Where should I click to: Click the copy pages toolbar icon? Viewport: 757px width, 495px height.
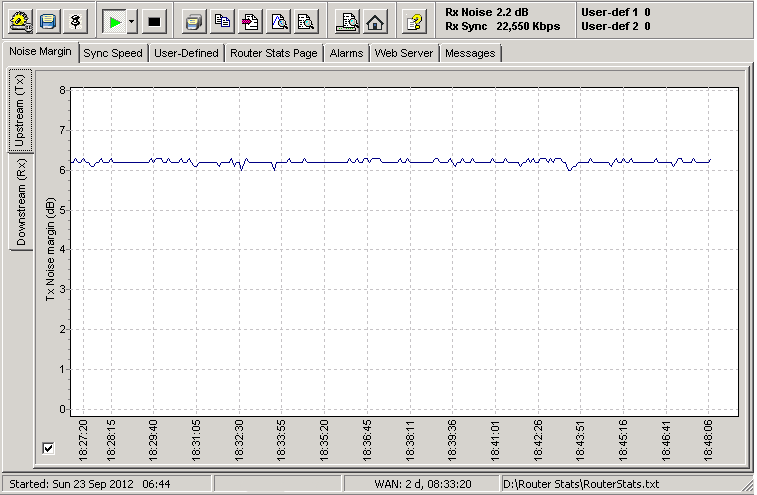pyautogui.click(x=223, y=20)
